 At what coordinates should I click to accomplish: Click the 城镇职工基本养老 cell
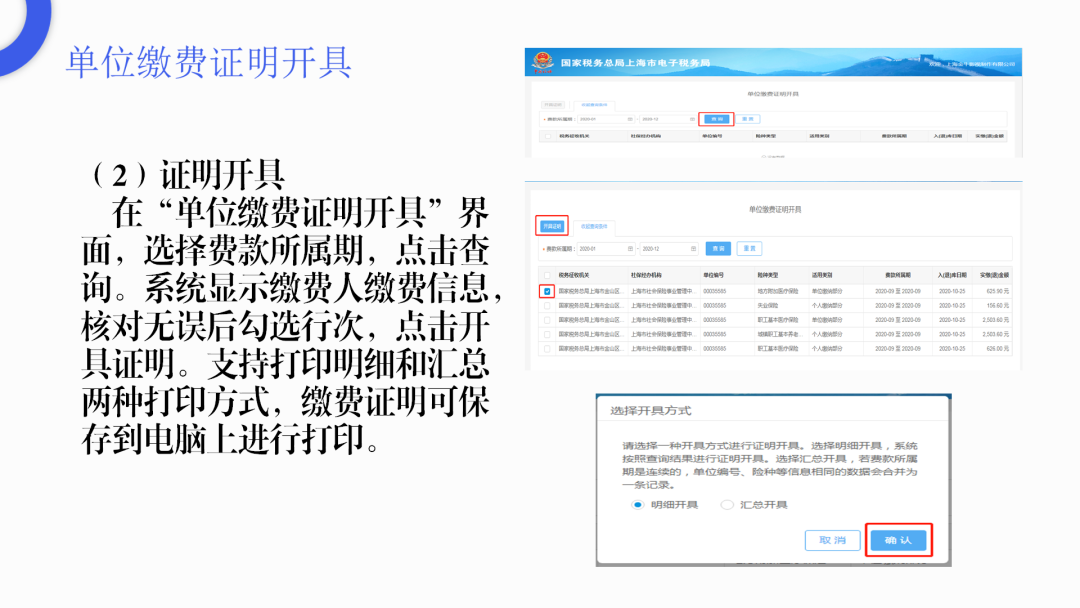click(778, 335)
